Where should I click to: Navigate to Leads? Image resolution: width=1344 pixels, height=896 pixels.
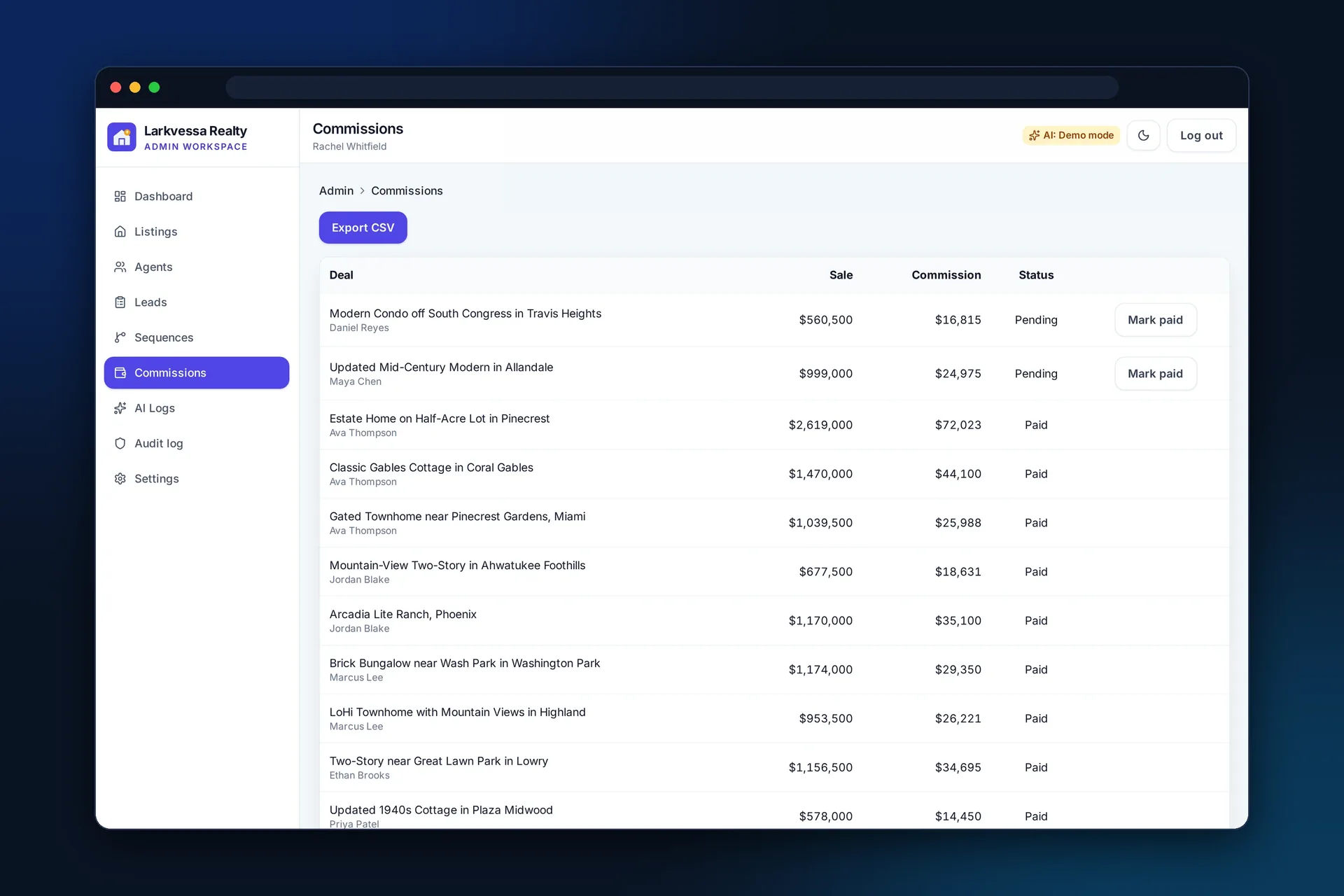pos(197,302)
